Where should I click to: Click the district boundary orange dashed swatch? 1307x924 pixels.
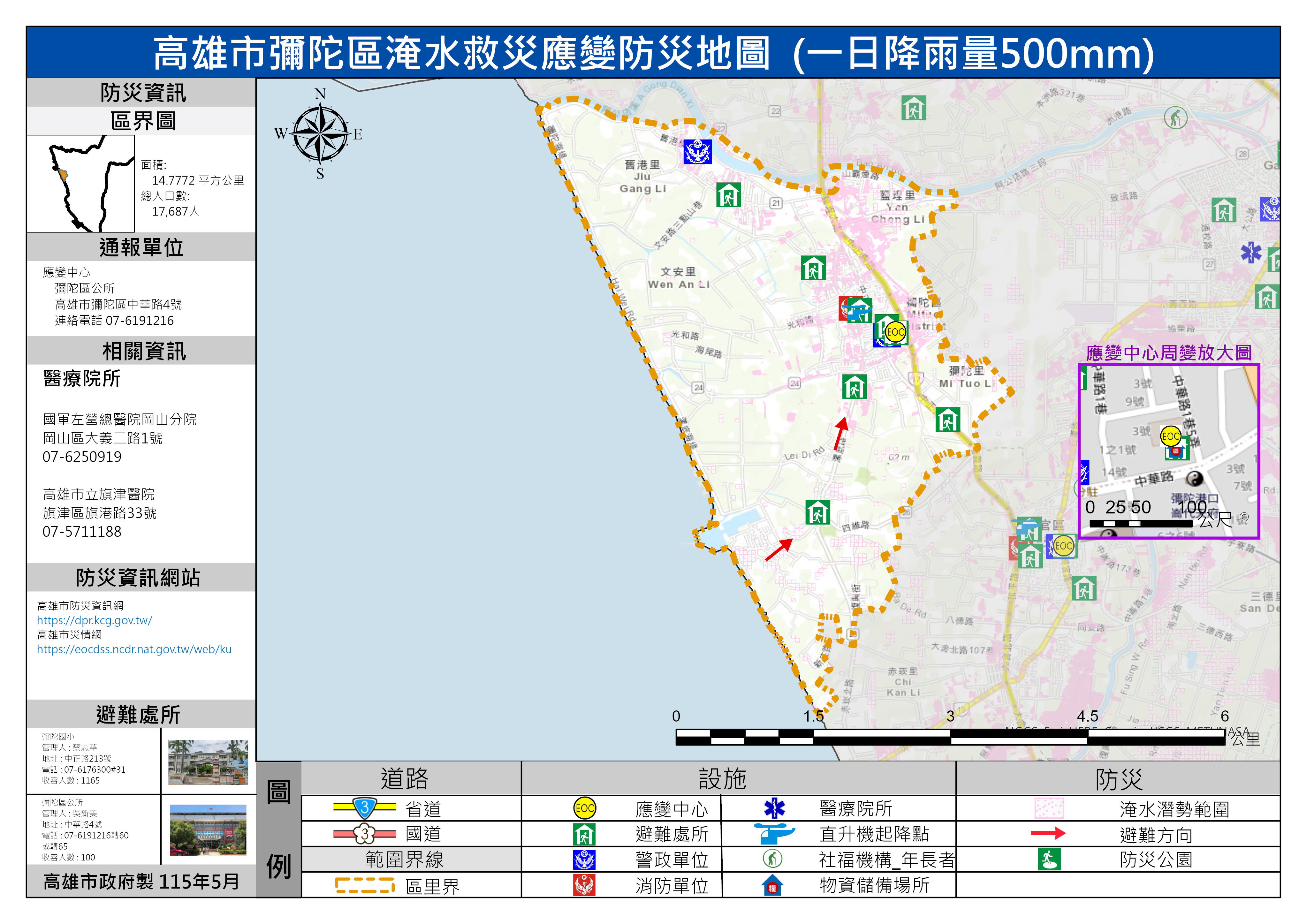[x=364, y=885]
